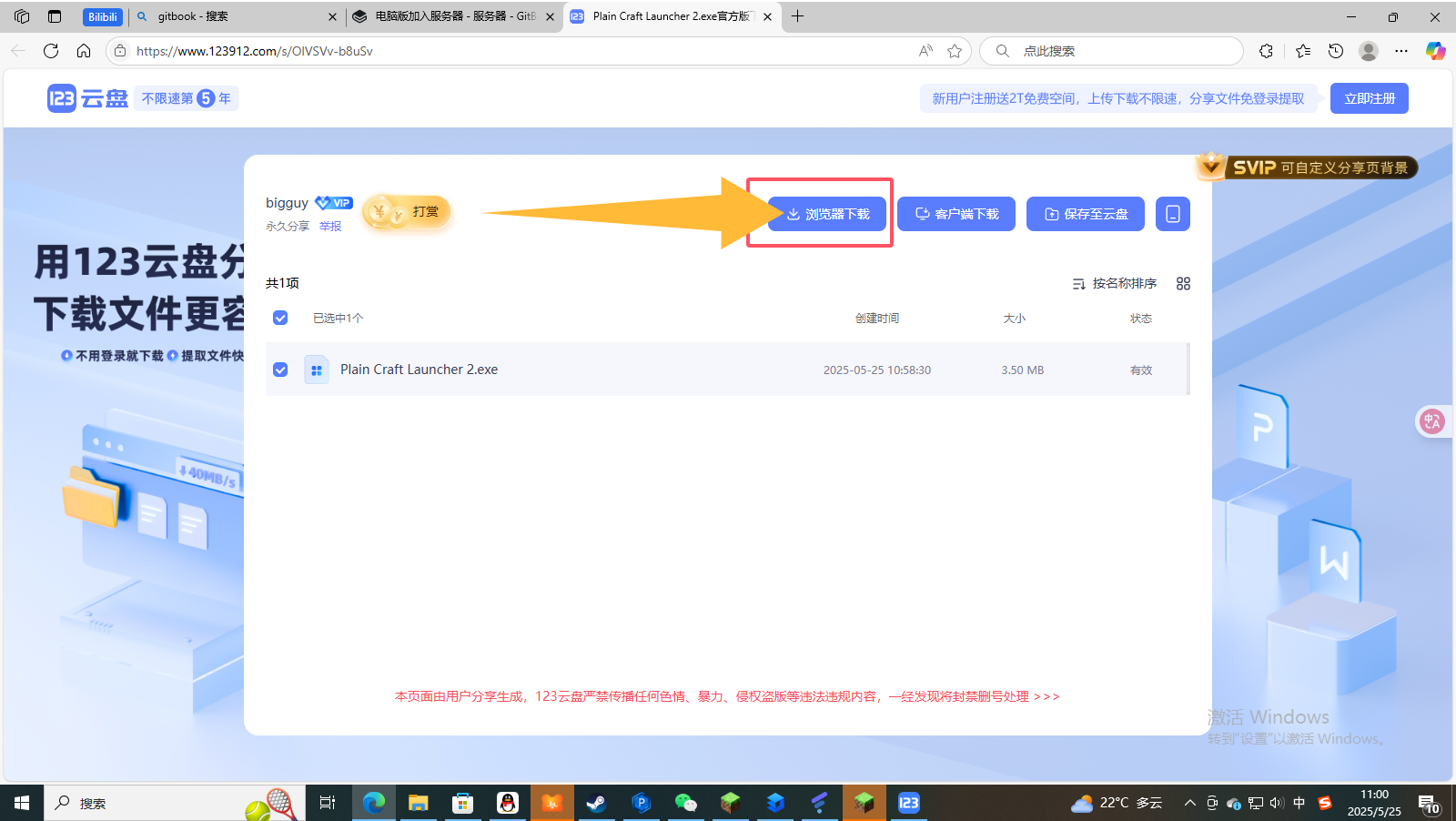
Task: Toggle the select-all checkbox beside 已选中1个
Action: (x=280, y=318)
